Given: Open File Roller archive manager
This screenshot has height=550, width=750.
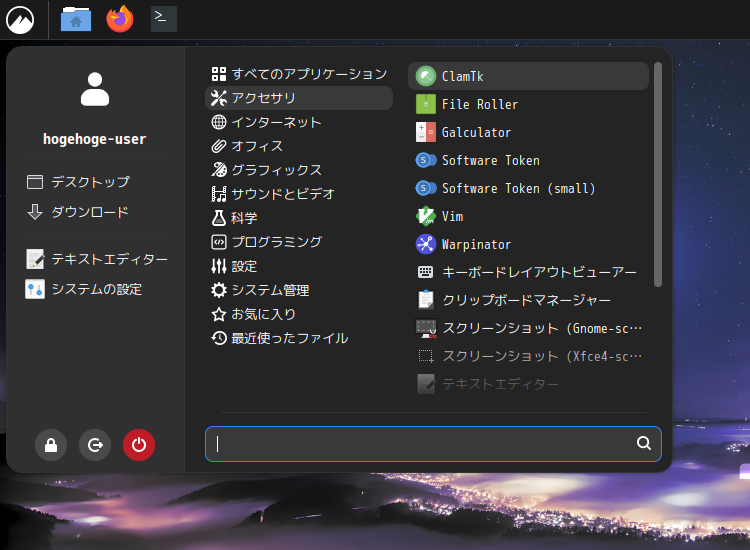Looking at the screenshot, I should pos(528,104).
